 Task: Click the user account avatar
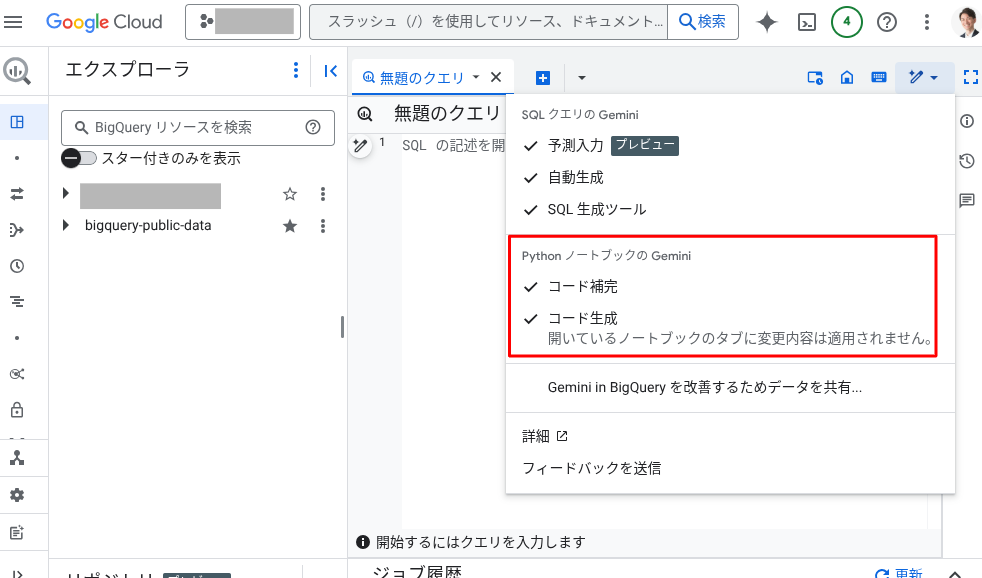pos(966,22)
